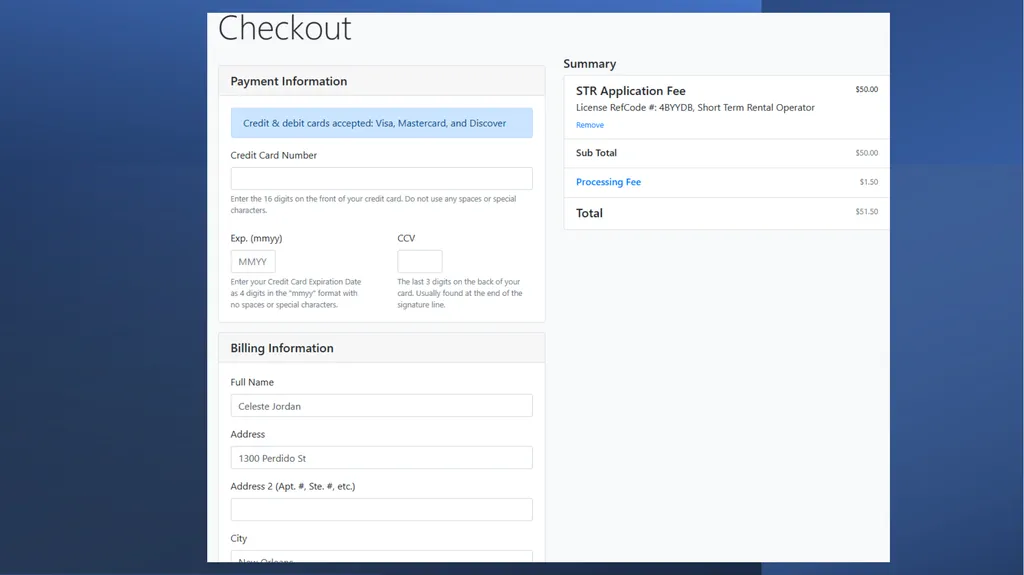Click the City label
The image size is (1024, 575).
[x=238, y=538]
